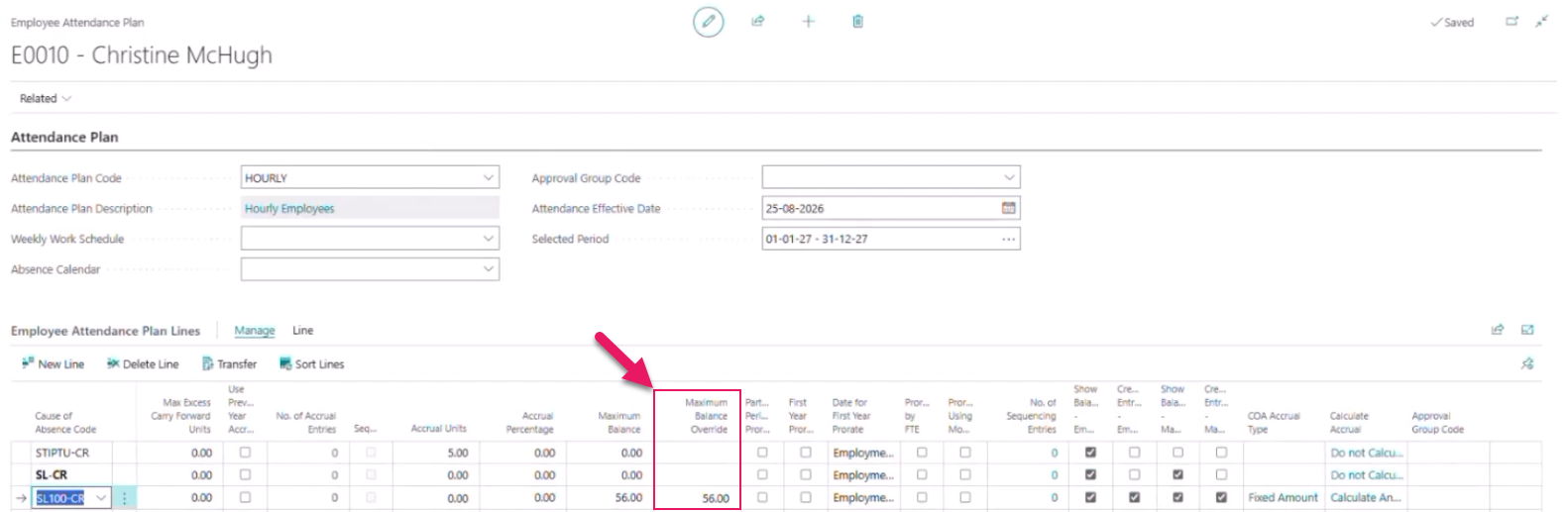The width and height of the screenshot is (1568, 512).
Task: Toggle Prorate by FTE checkbox for SL100-CR
Action: (x=922, y=497)
